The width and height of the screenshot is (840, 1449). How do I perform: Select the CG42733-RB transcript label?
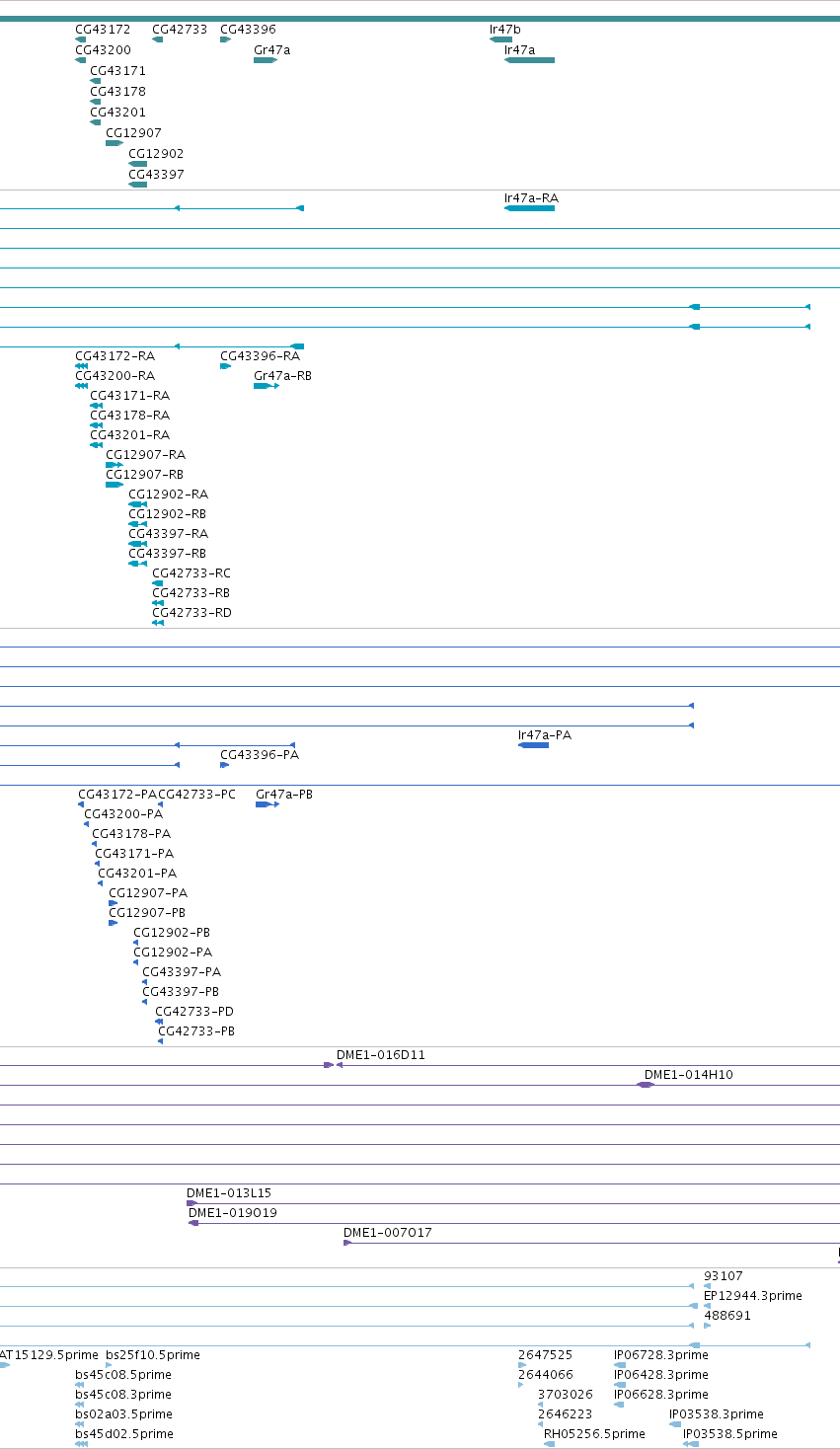[x=191, y=593]
